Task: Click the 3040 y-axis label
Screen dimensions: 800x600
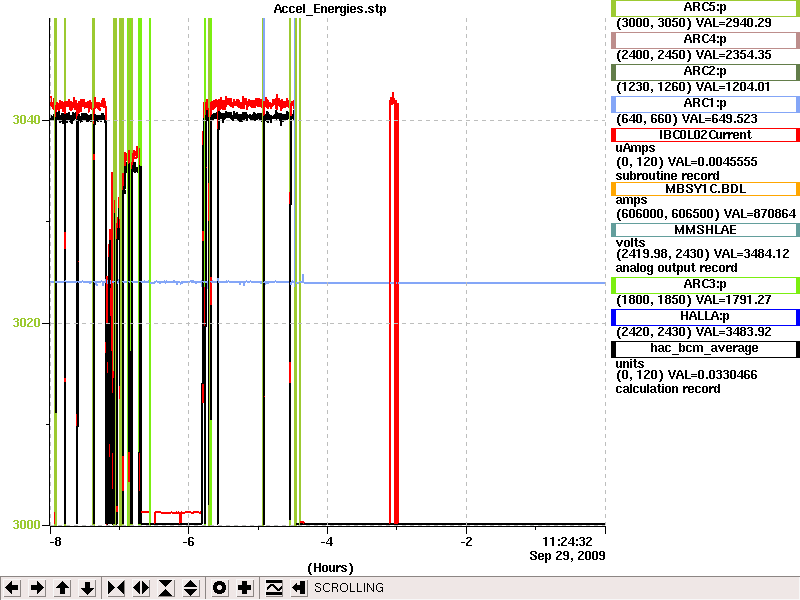Action: pyautogui.click(x=26, y=120)
